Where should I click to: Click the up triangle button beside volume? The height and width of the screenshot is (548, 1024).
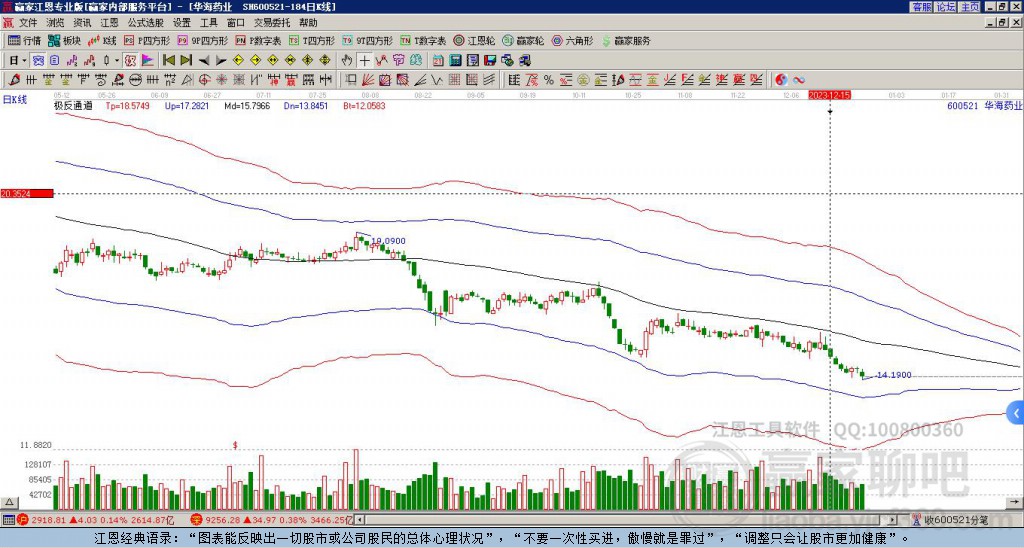click(9, 502)
